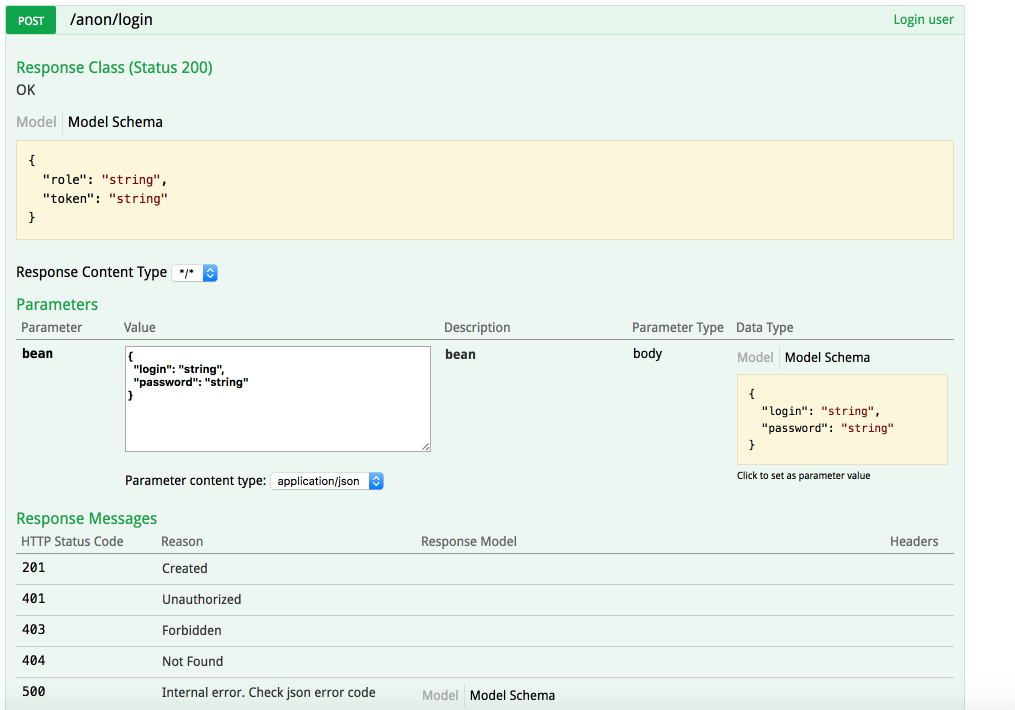Grab the bean text area resize handle
Screen dimensions: 1015x710
(426, 447)
